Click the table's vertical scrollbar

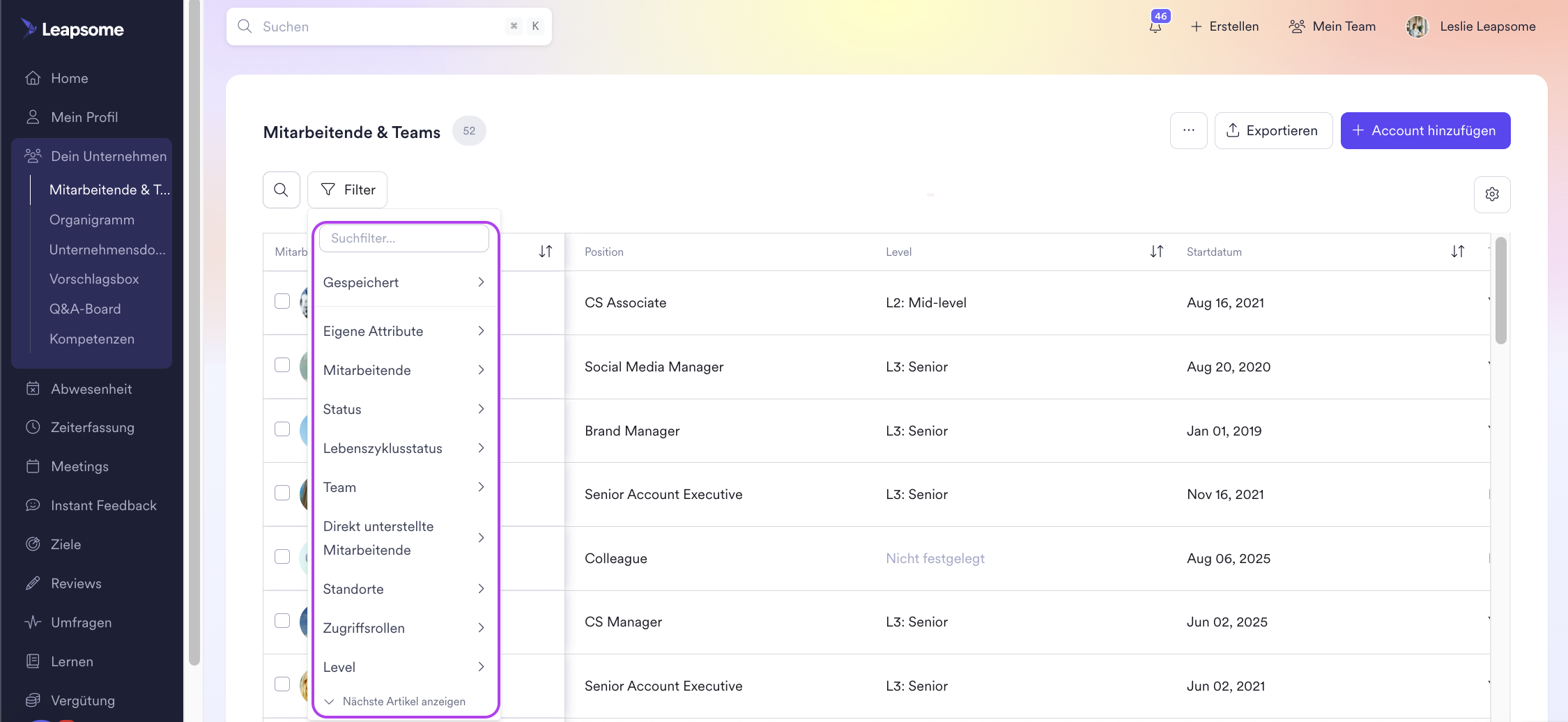click(x=1500, y=291)
